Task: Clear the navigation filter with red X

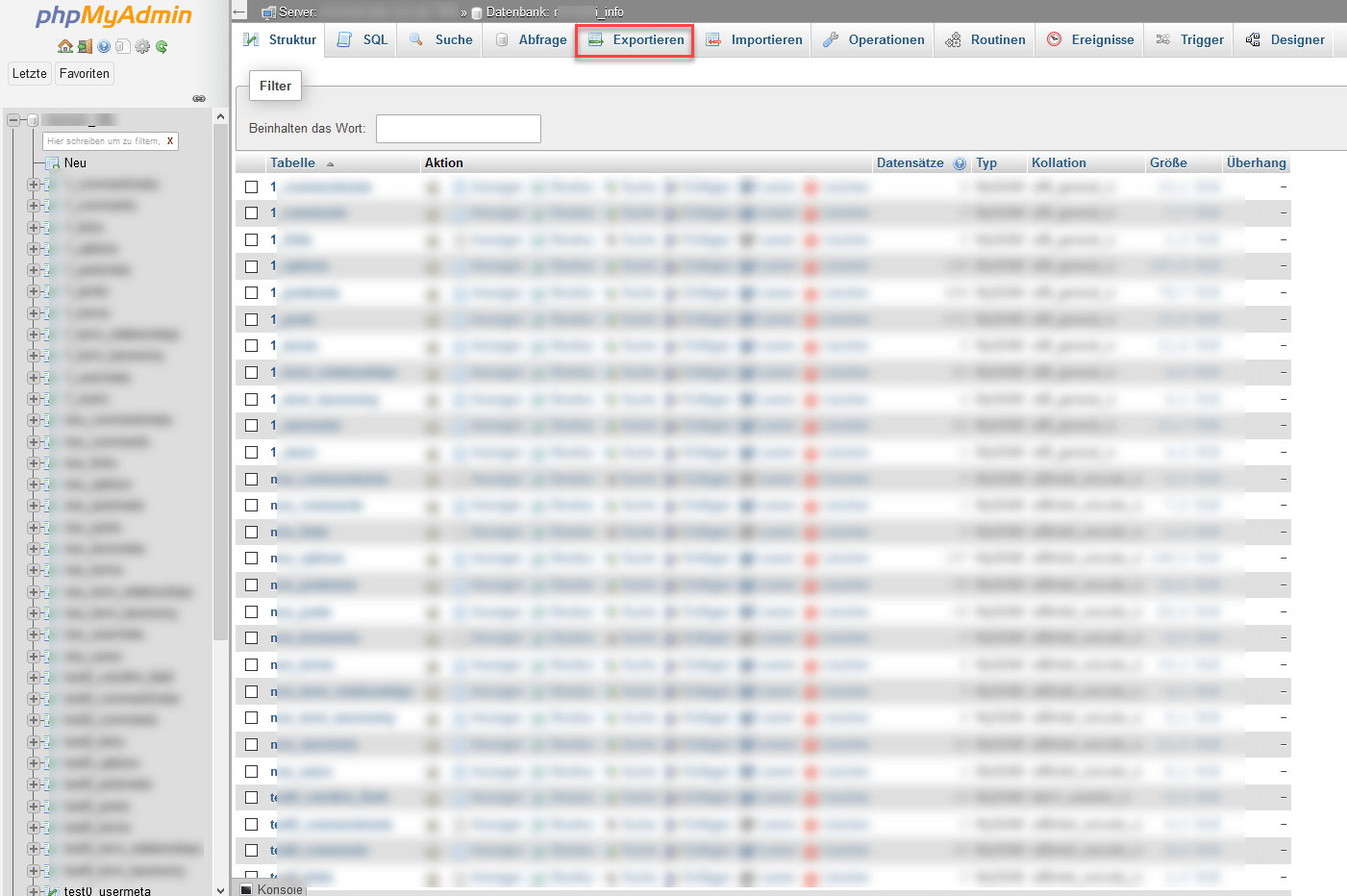Action: pos(170,141)
